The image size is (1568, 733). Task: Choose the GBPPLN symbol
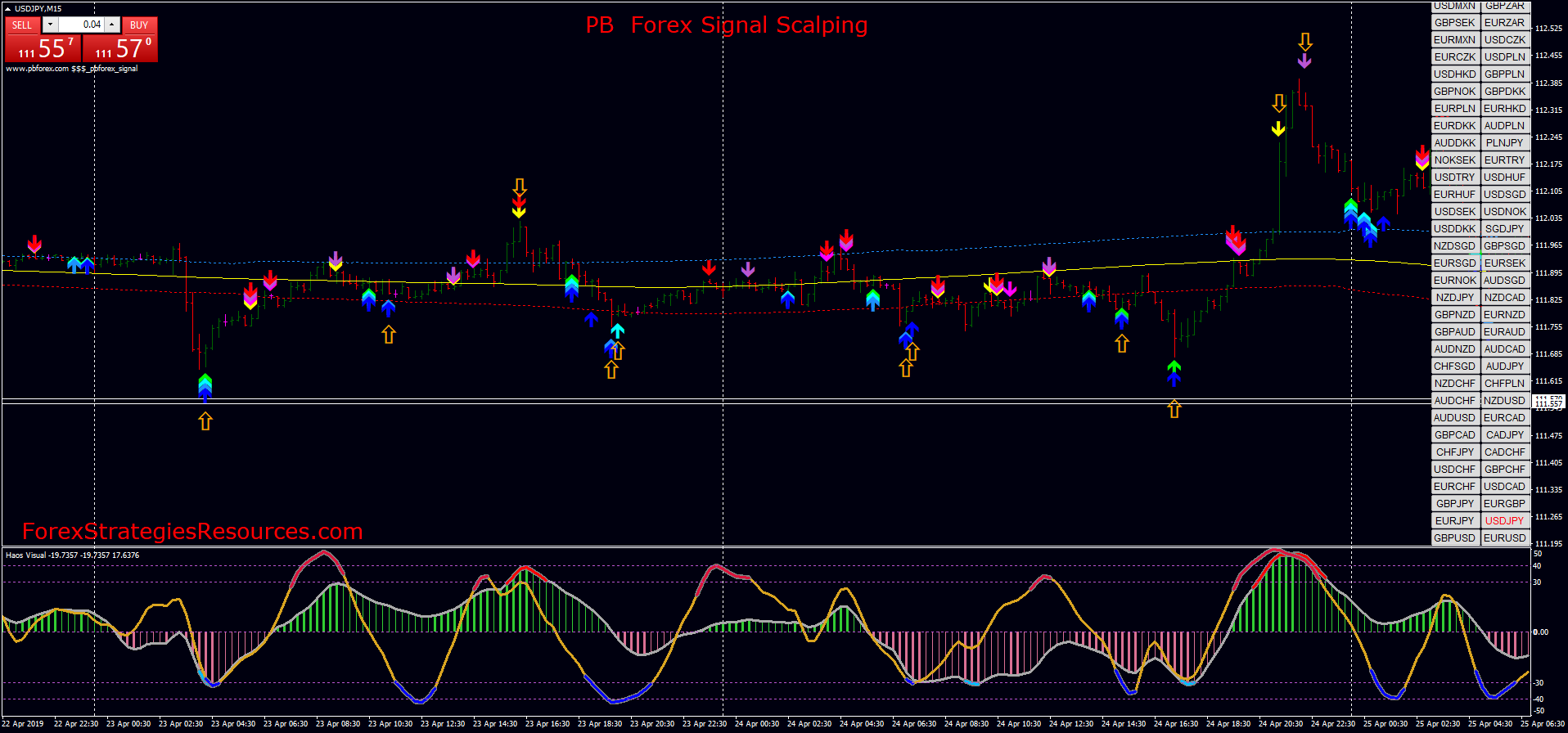[x=1505, y=74]
